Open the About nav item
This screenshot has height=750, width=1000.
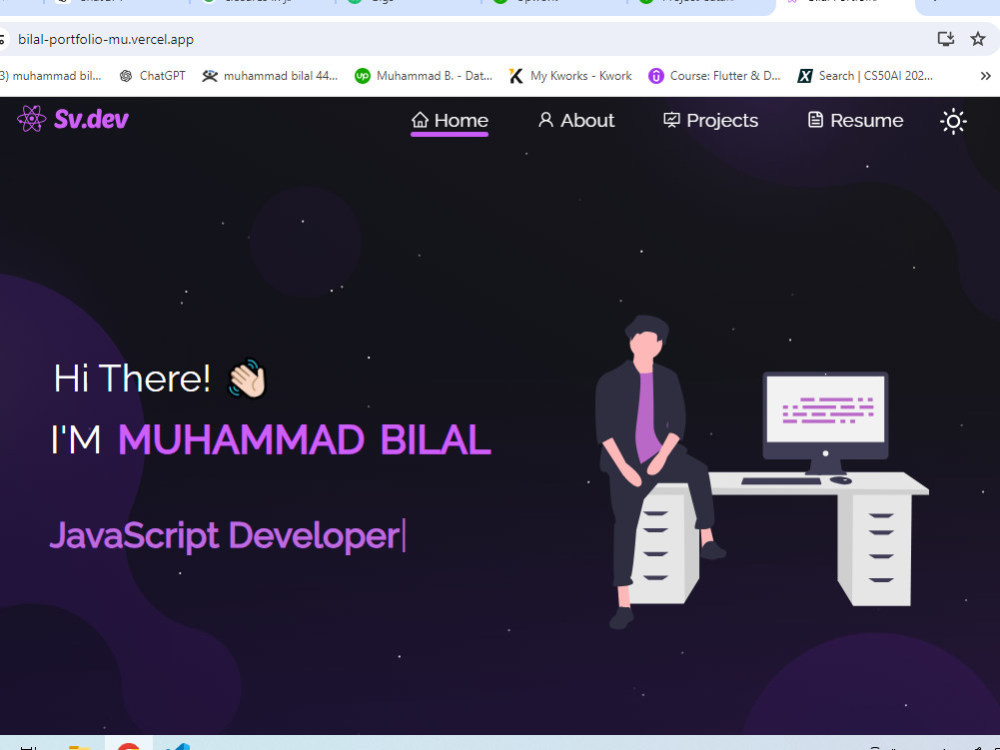576,121
